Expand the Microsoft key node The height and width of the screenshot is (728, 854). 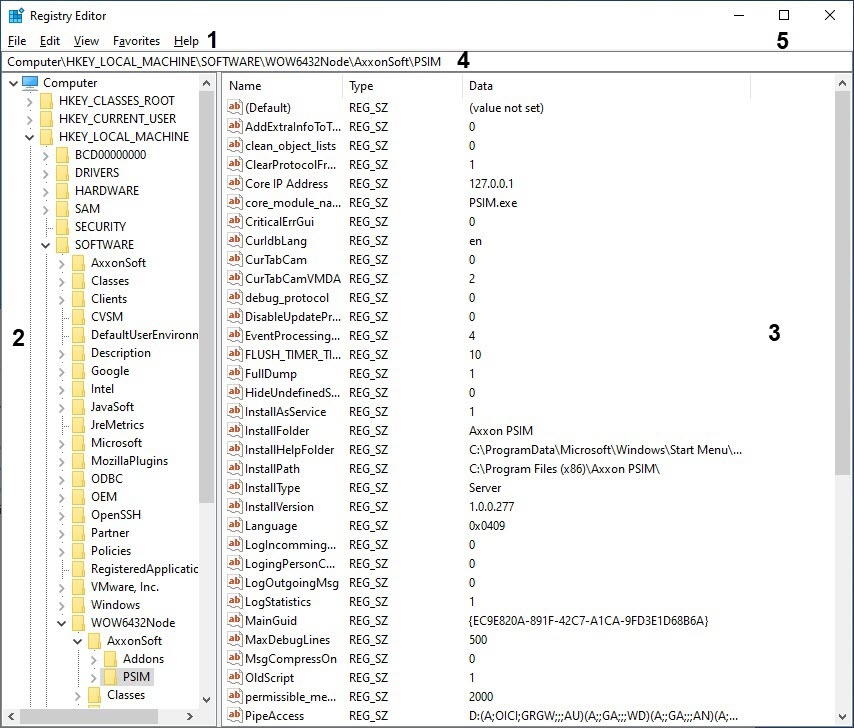pos(62,443)
